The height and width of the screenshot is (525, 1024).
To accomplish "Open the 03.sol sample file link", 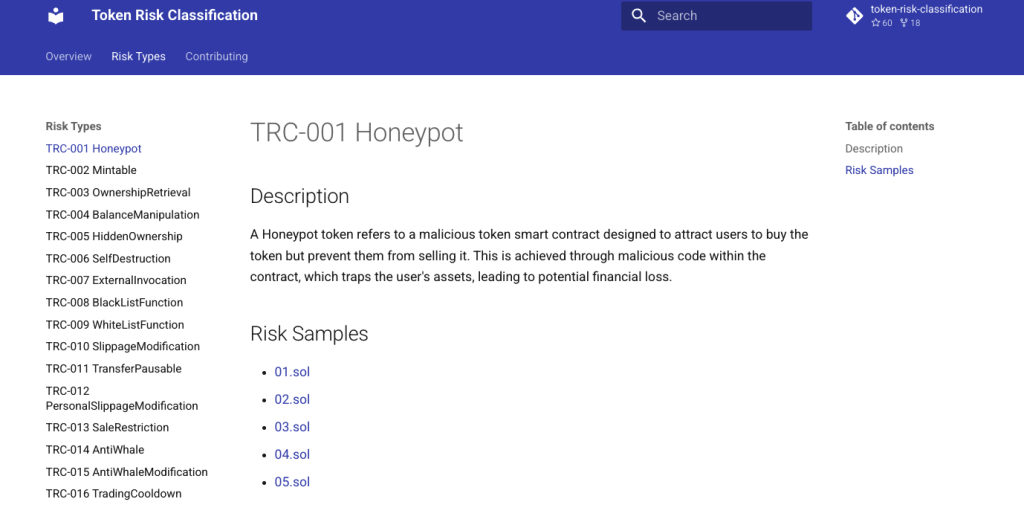I will [292, 427].
